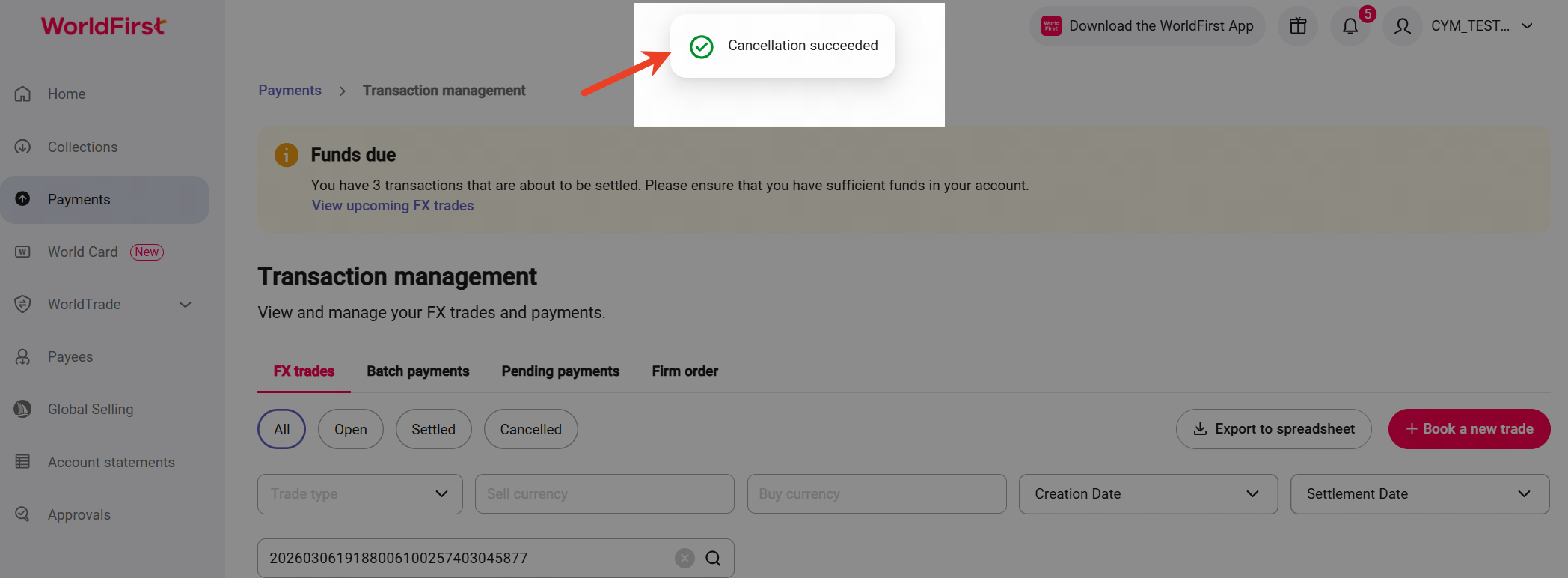Open View upcoming FX trades link
The width and height of the screenshot is (1568, 578).
tap(393, 206)
